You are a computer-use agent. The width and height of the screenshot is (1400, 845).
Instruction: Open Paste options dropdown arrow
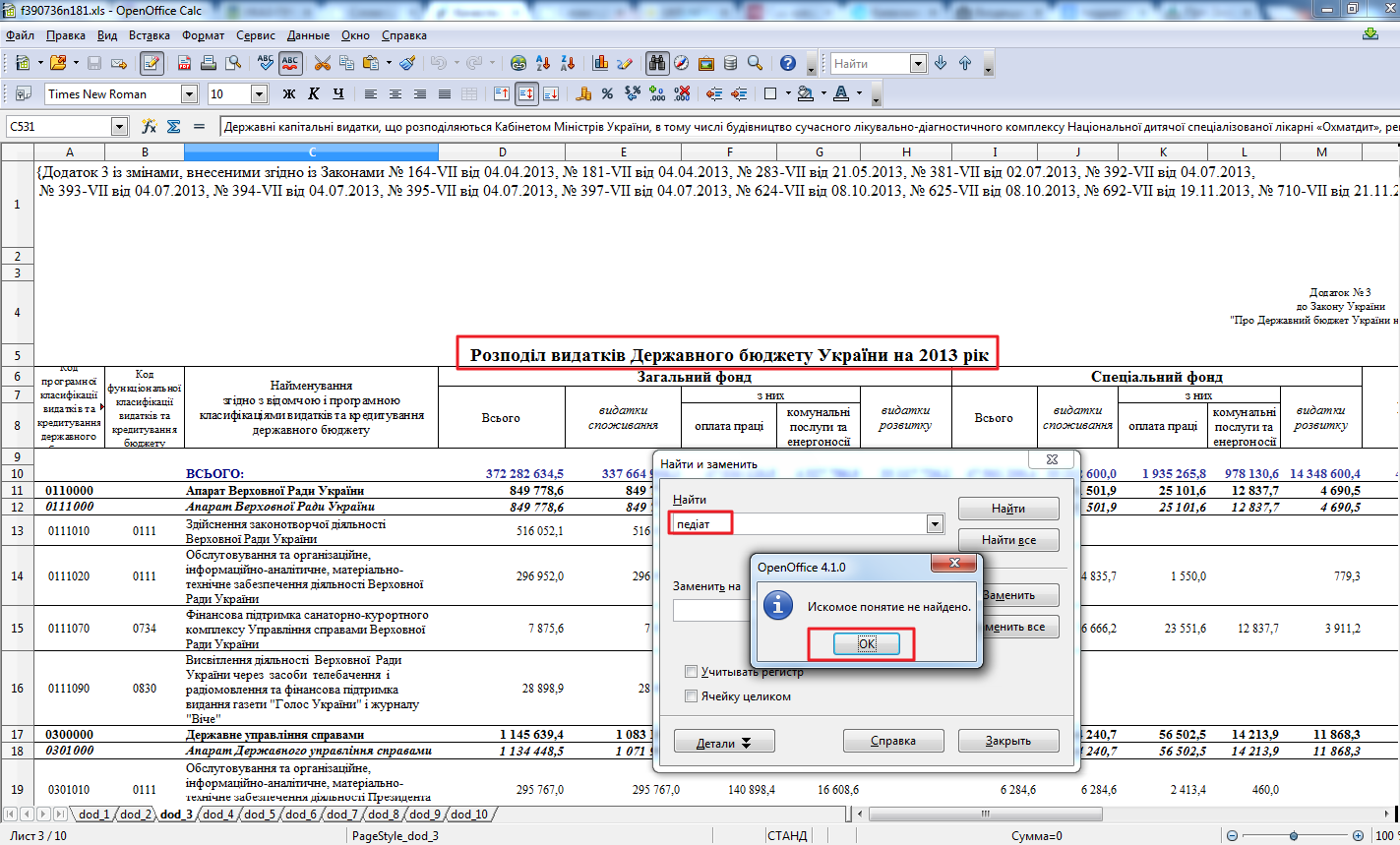[x=389, y=63]
